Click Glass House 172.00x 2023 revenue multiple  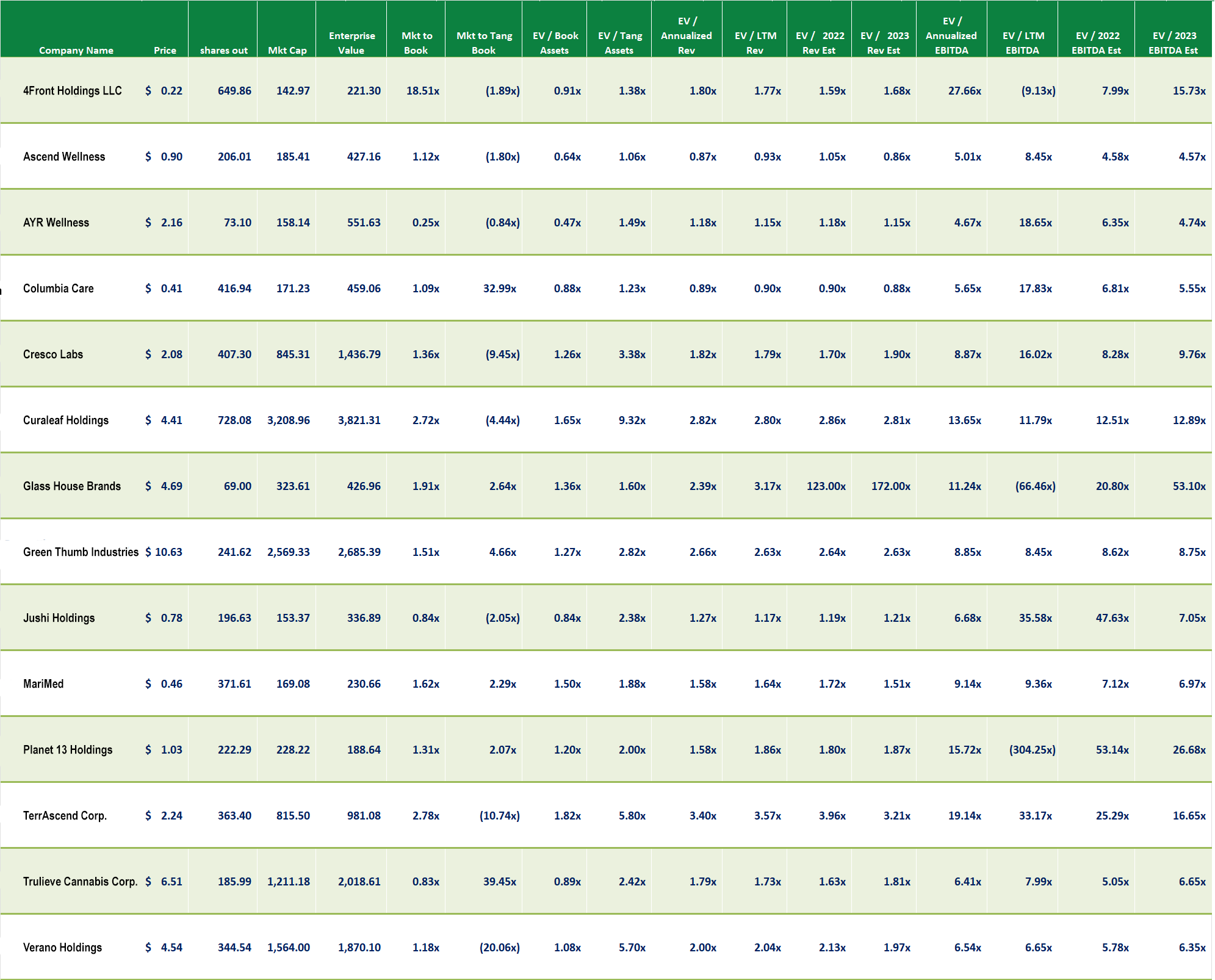pos(891,486)
